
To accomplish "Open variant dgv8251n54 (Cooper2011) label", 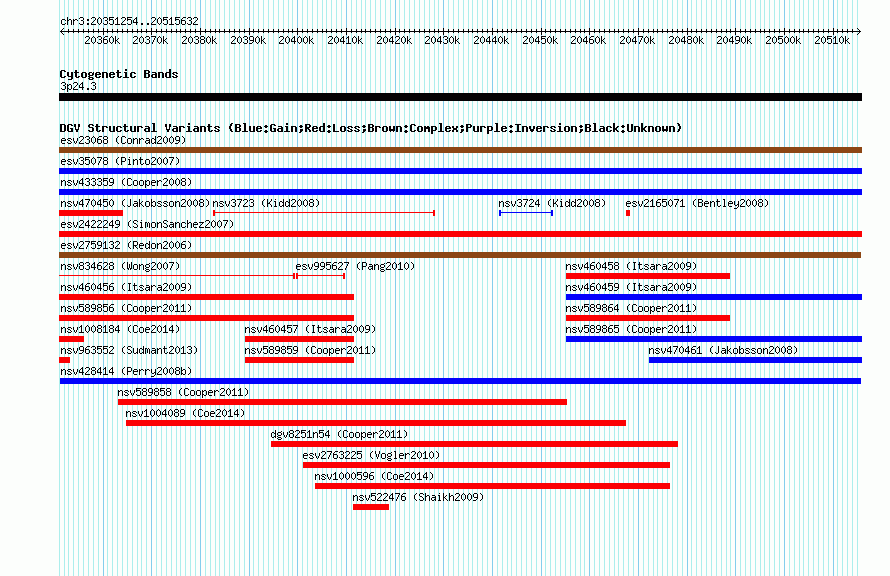I will (339, 434).
